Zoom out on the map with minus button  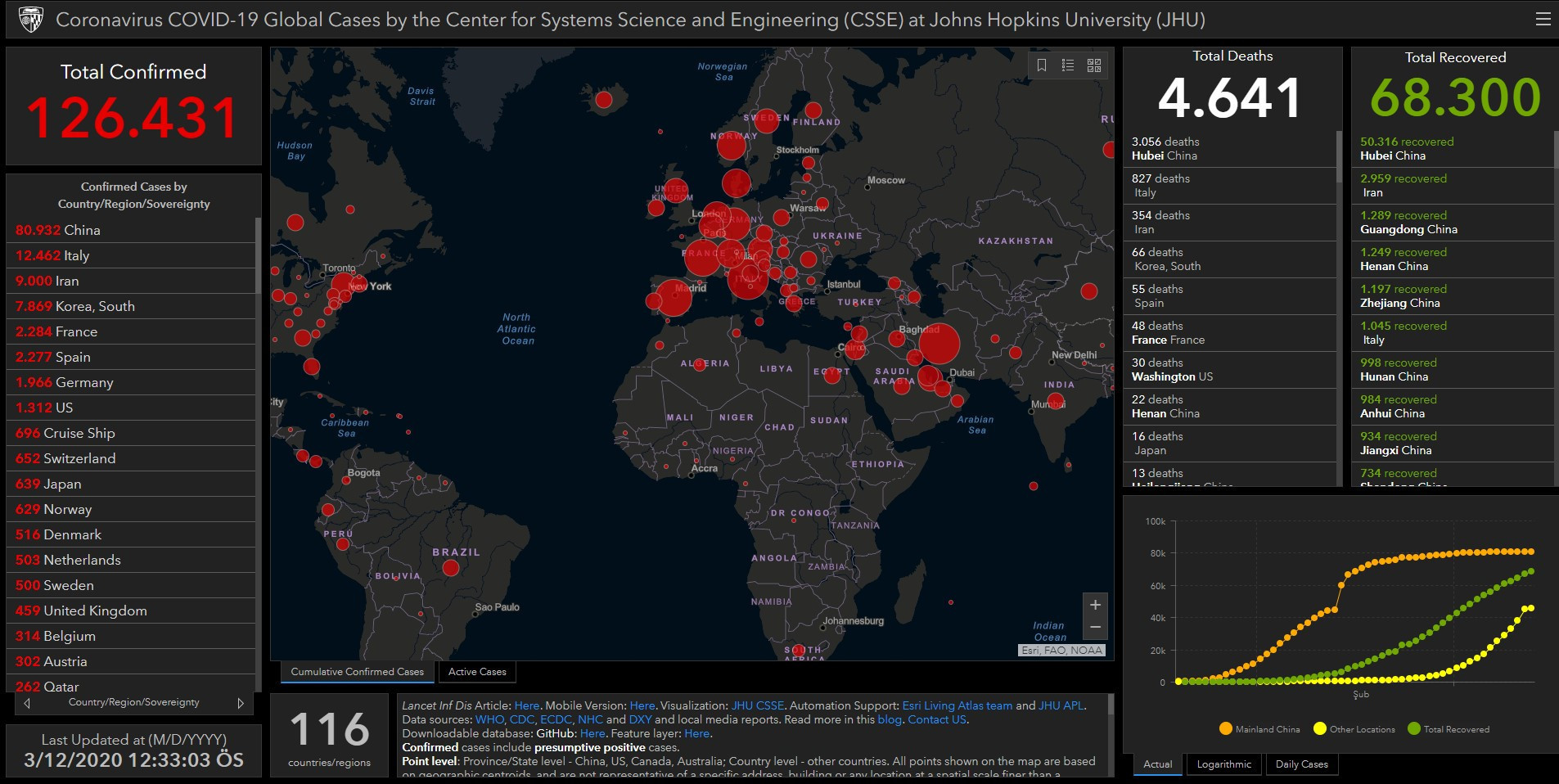tap(1095, 628)
